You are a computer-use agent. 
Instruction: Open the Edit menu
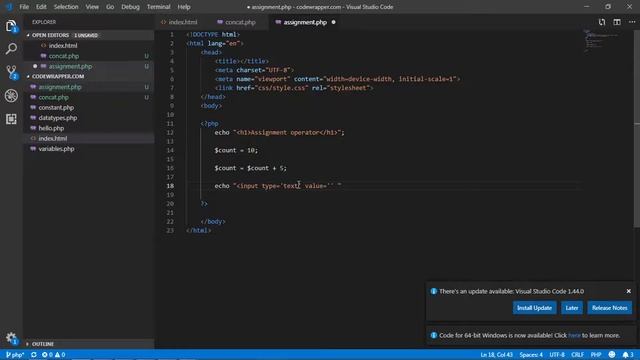[41, 7]
